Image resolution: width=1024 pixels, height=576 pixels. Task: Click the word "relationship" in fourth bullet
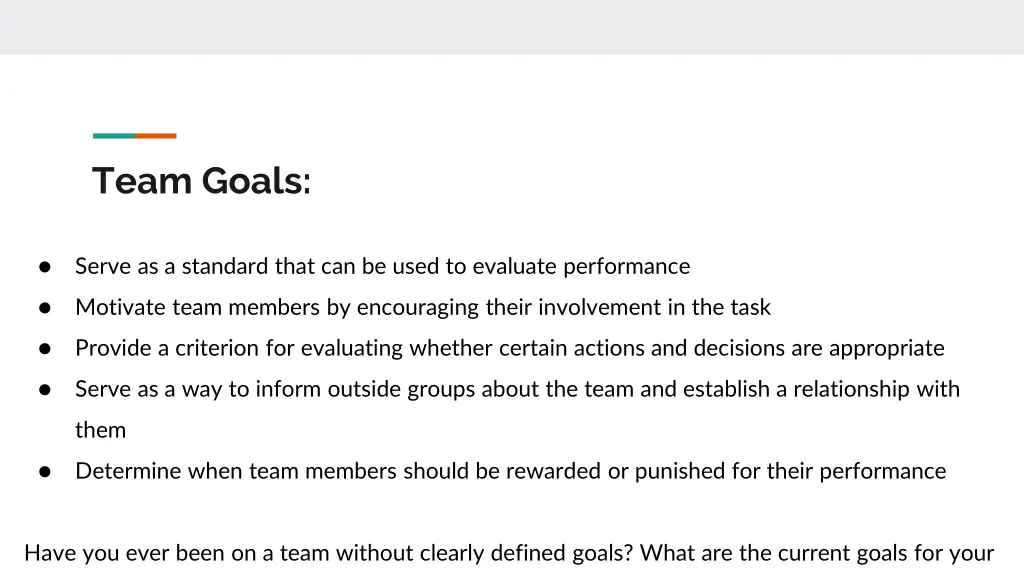pos(852,390)
